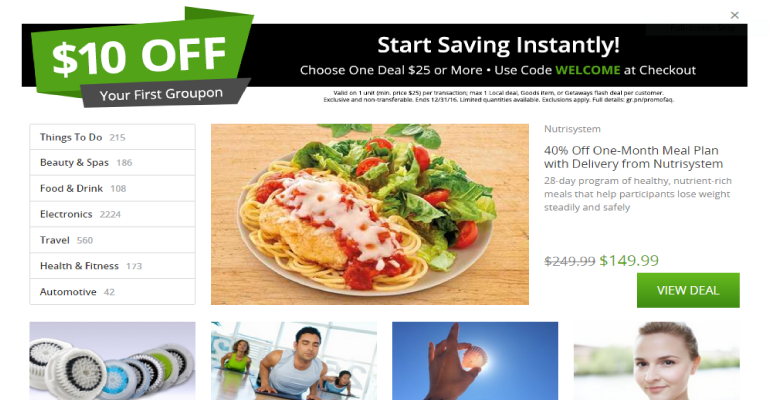Click the green VIEW DEAL button
Image resolution: width=770 pixels, height=400 pixels.
[x=688, y=290]
